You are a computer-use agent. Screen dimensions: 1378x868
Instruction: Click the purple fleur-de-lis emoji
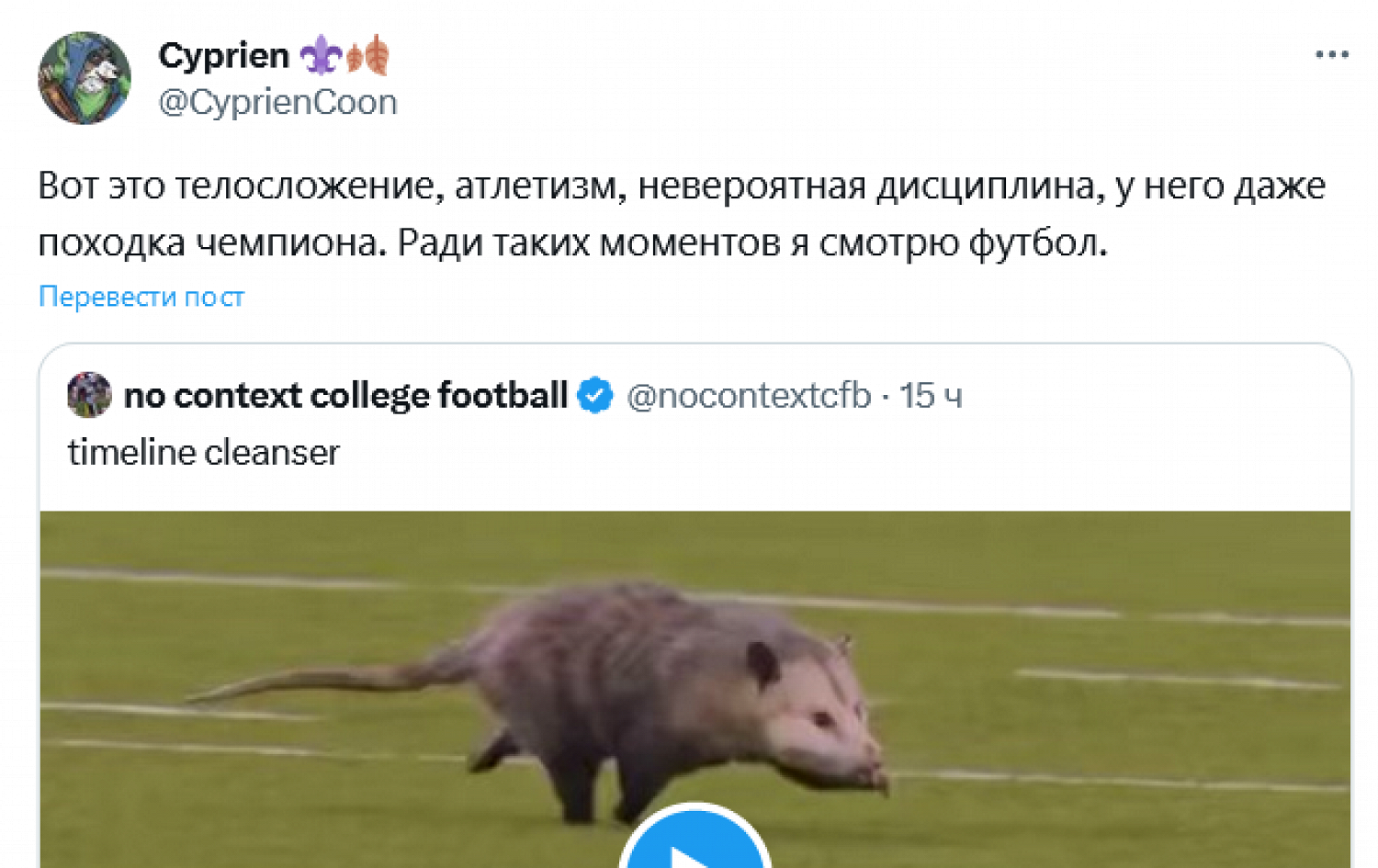321,56
